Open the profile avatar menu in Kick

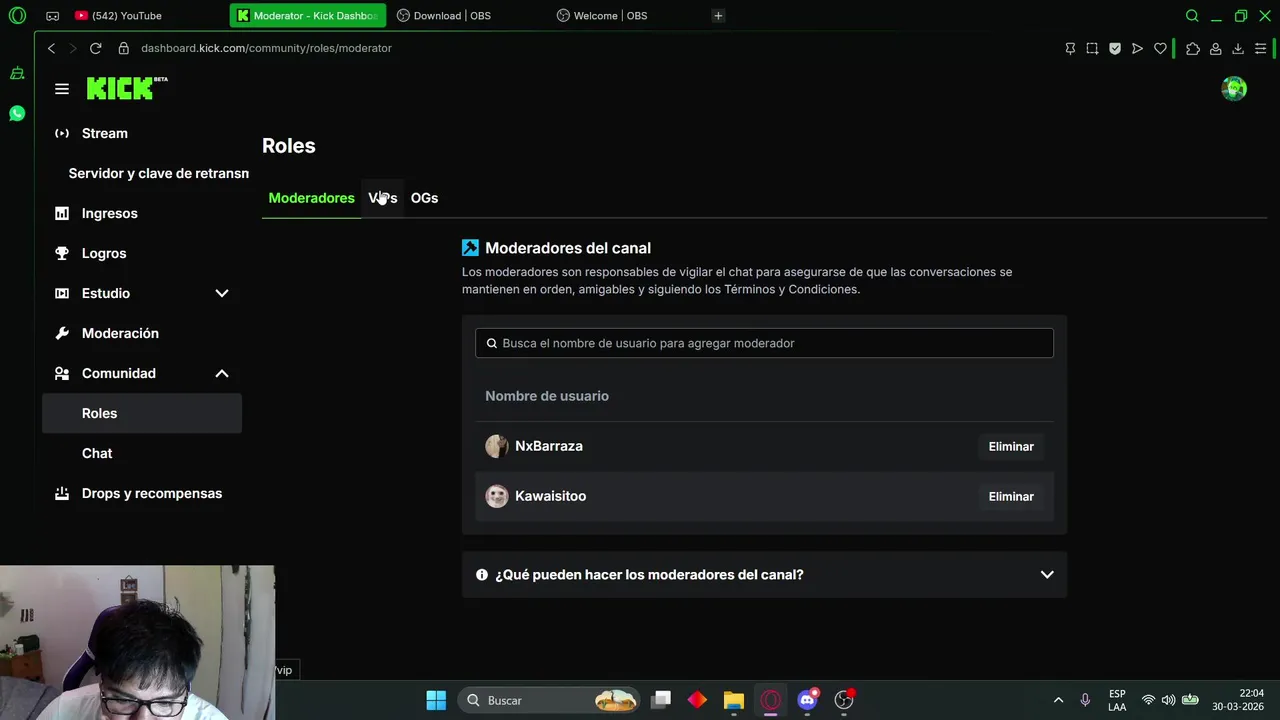coord(1234,89)
